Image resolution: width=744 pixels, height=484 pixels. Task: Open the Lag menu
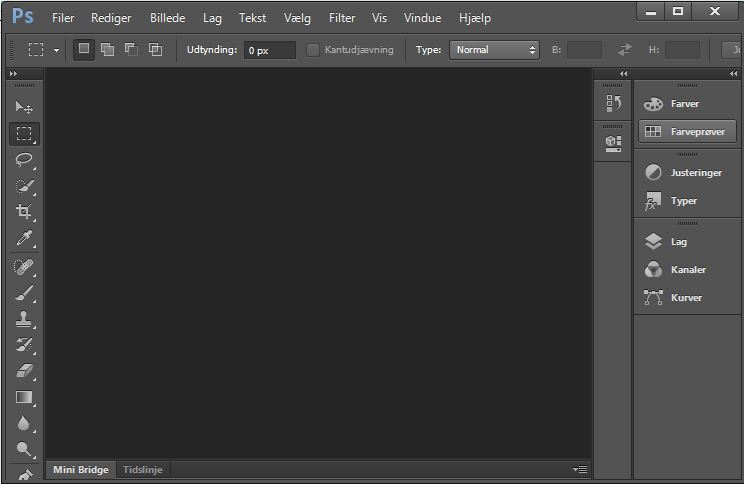(212, 18)
